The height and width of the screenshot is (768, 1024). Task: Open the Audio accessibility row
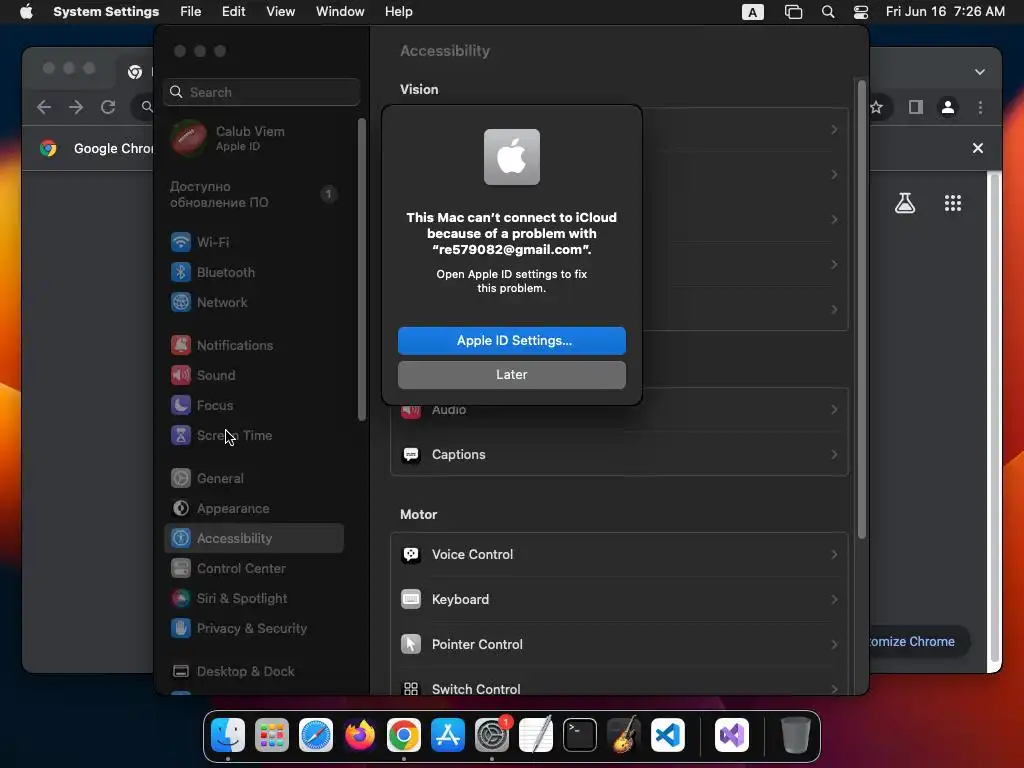[x=619, y=410]
